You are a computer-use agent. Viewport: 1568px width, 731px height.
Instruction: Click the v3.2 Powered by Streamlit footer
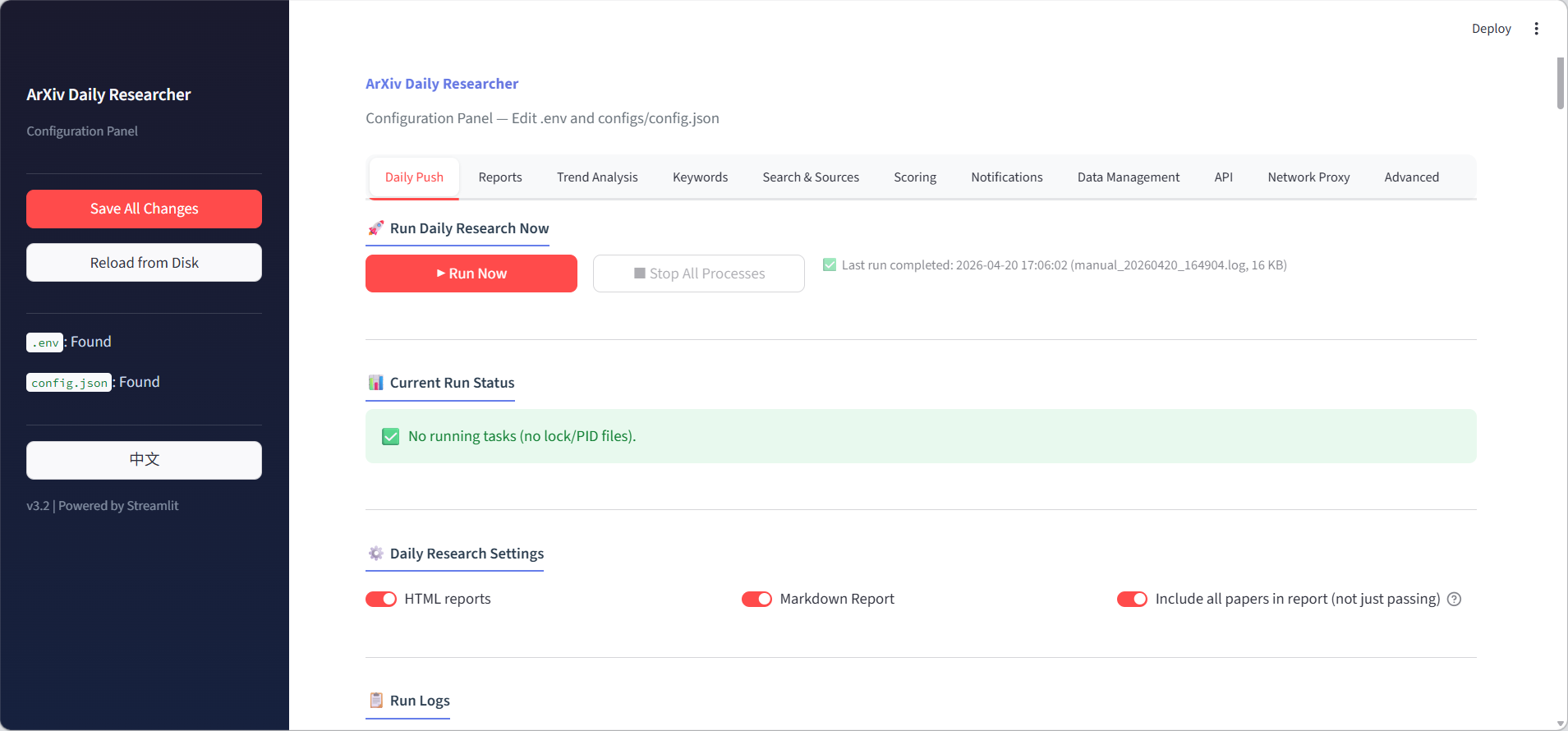coord(103,506)
